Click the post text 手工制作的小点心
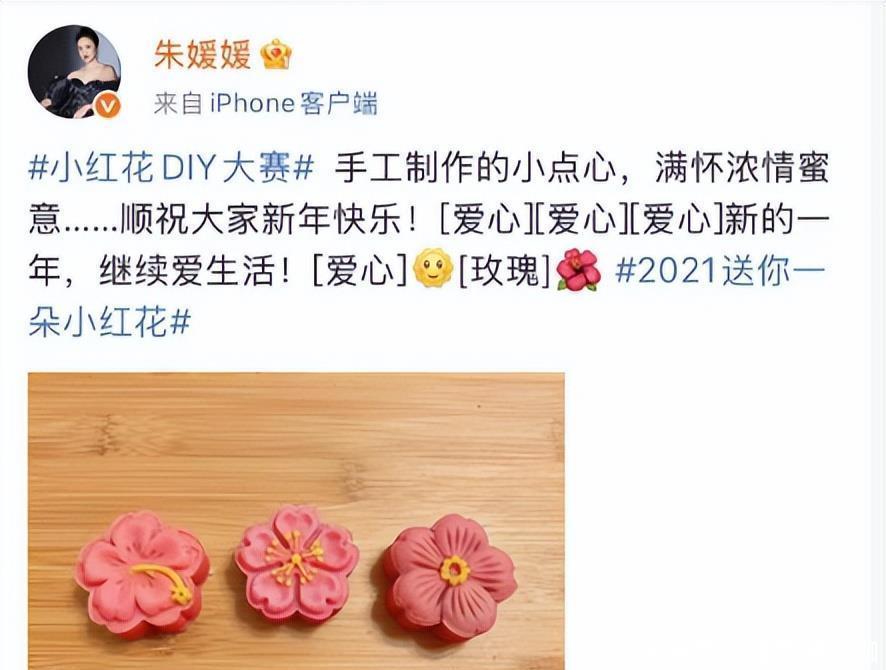Viewport: 886px width, 670px height. (474, 167)
